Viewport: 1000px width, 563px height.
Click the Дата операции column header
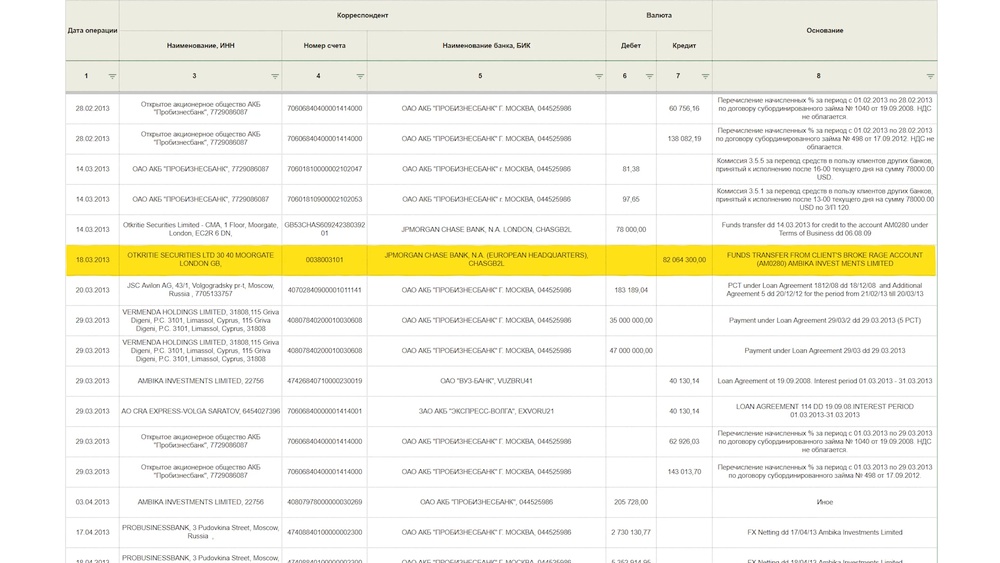(x=92, y=30)
